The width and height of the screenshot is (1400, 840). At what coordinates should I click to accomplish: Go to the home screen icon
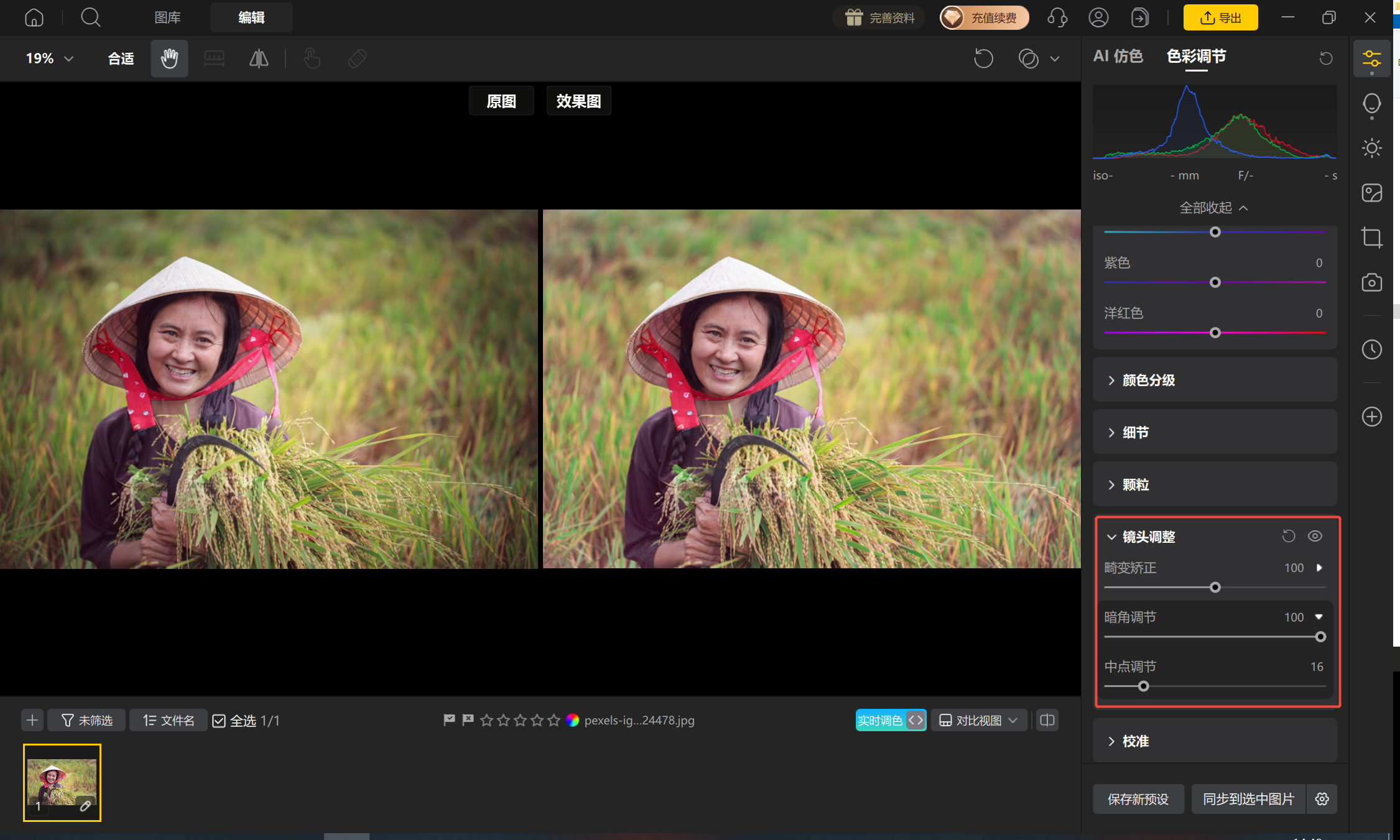(x=34, y=17)
